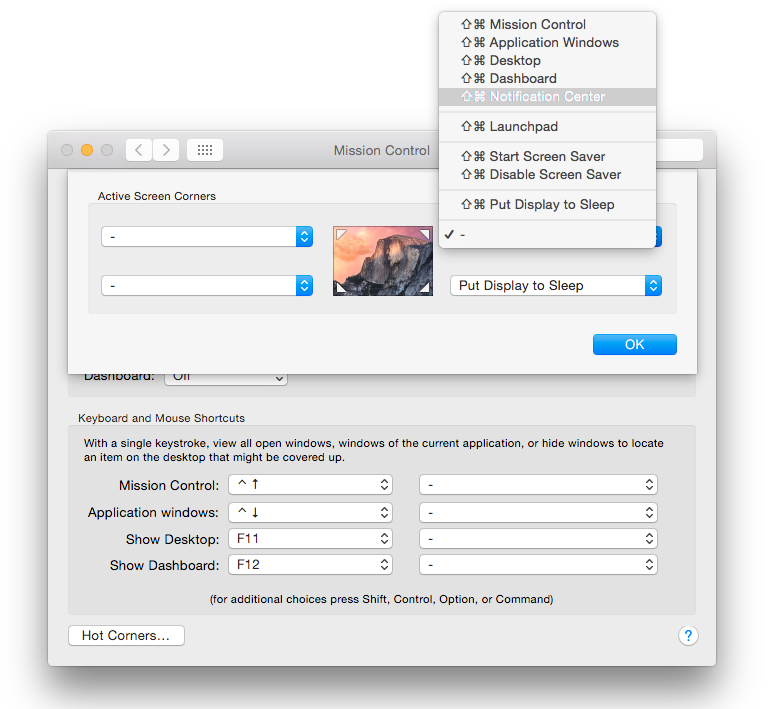780x709 pixels.
Task: Minimize window with the yellow button
Action: point(87,150)
